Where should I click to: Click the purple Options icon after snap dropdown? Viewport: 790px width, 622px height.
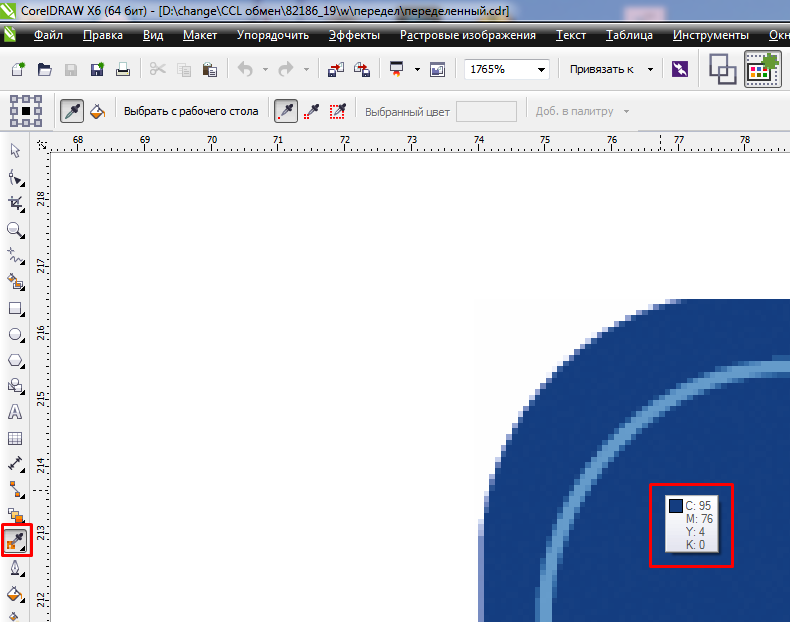680,69
